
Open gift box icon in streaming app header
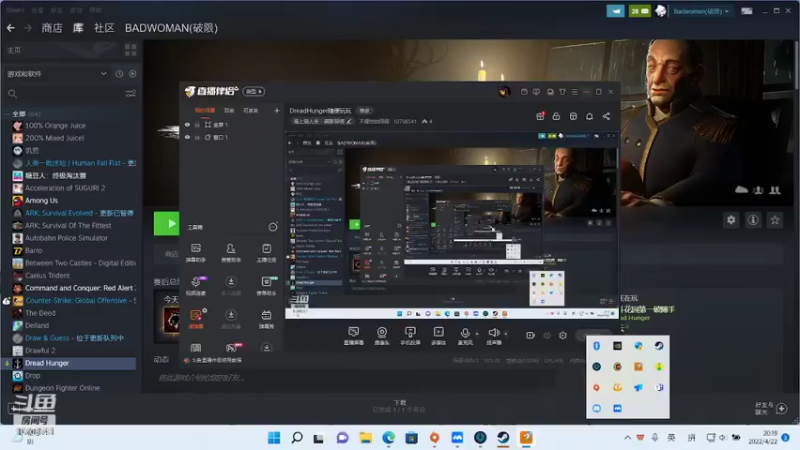(540, 116)
